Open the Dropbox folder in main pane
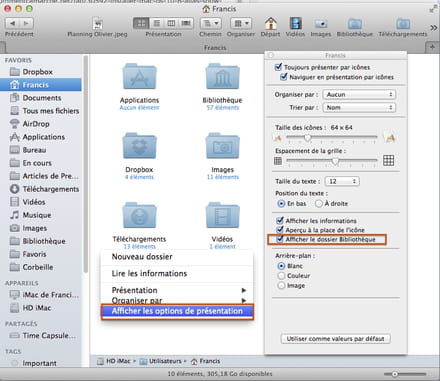This screenshot has height=381, width=440. (x=139, y=146)
